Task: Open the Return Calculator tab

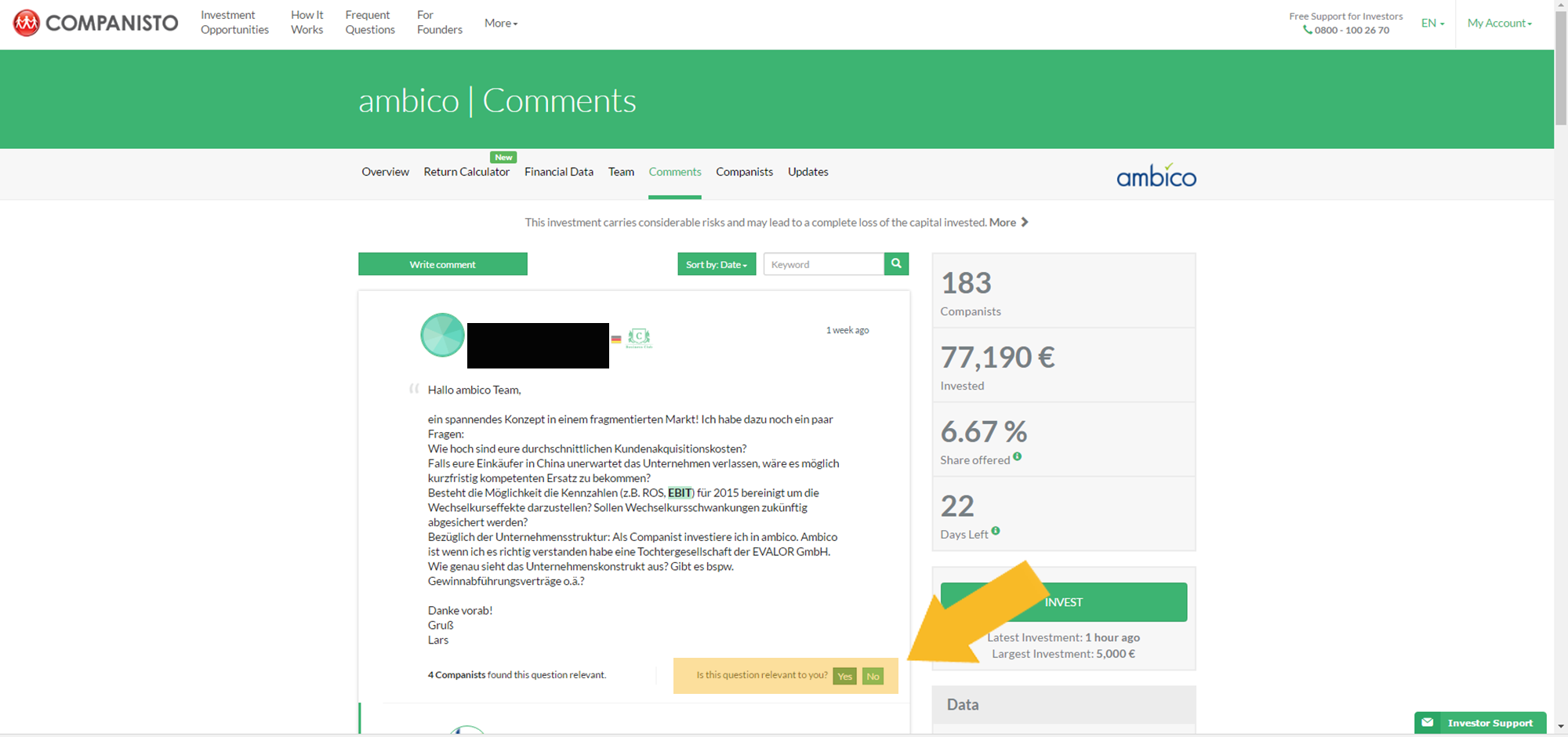Action: (466, 172)
